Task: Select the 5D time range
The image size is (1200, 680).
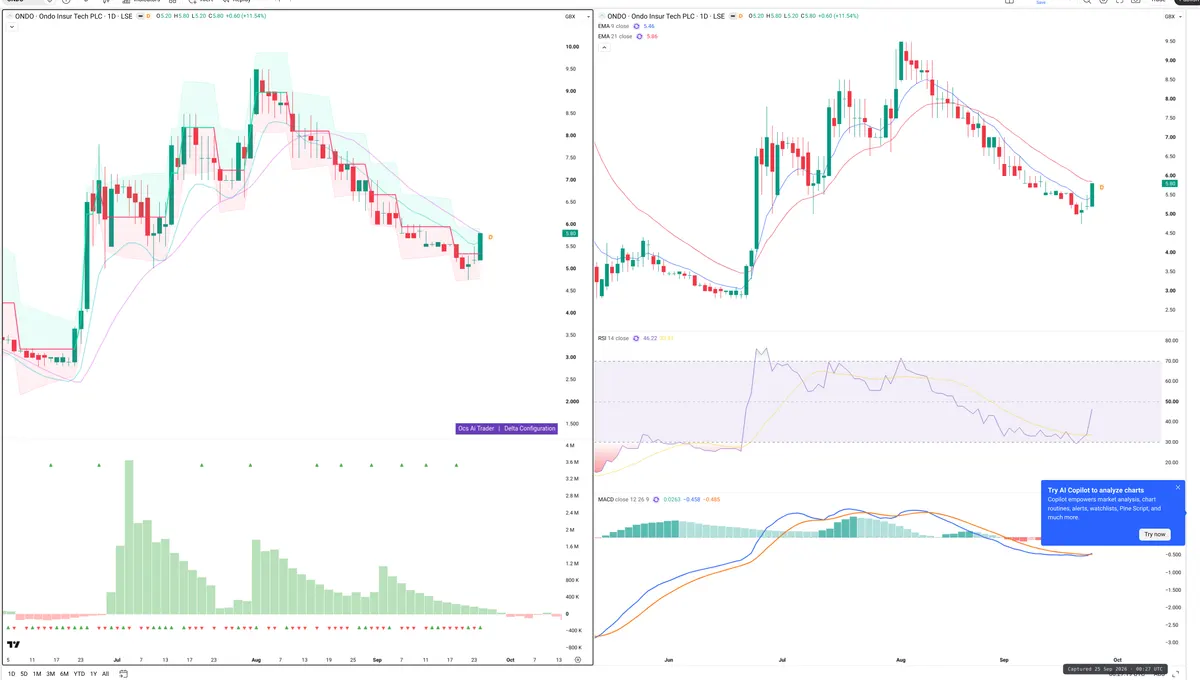Action: (x=23, y=674)
